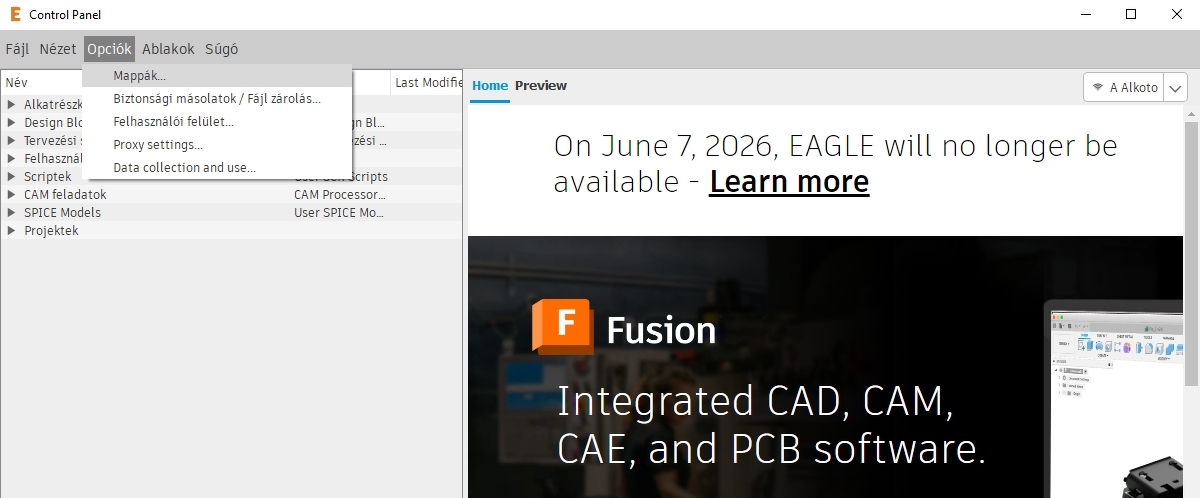
Task: Open the Fájl menu
Action: [x=18, y=49]
